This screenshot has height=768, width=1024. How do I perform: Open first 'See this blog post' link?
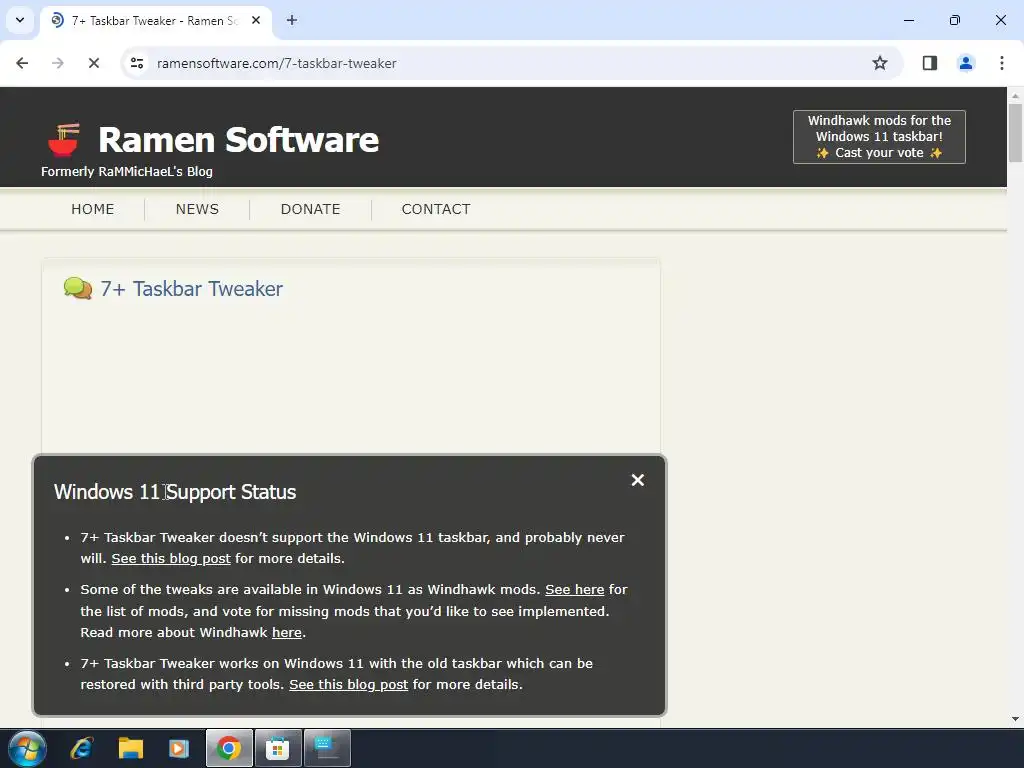[171, 558]
